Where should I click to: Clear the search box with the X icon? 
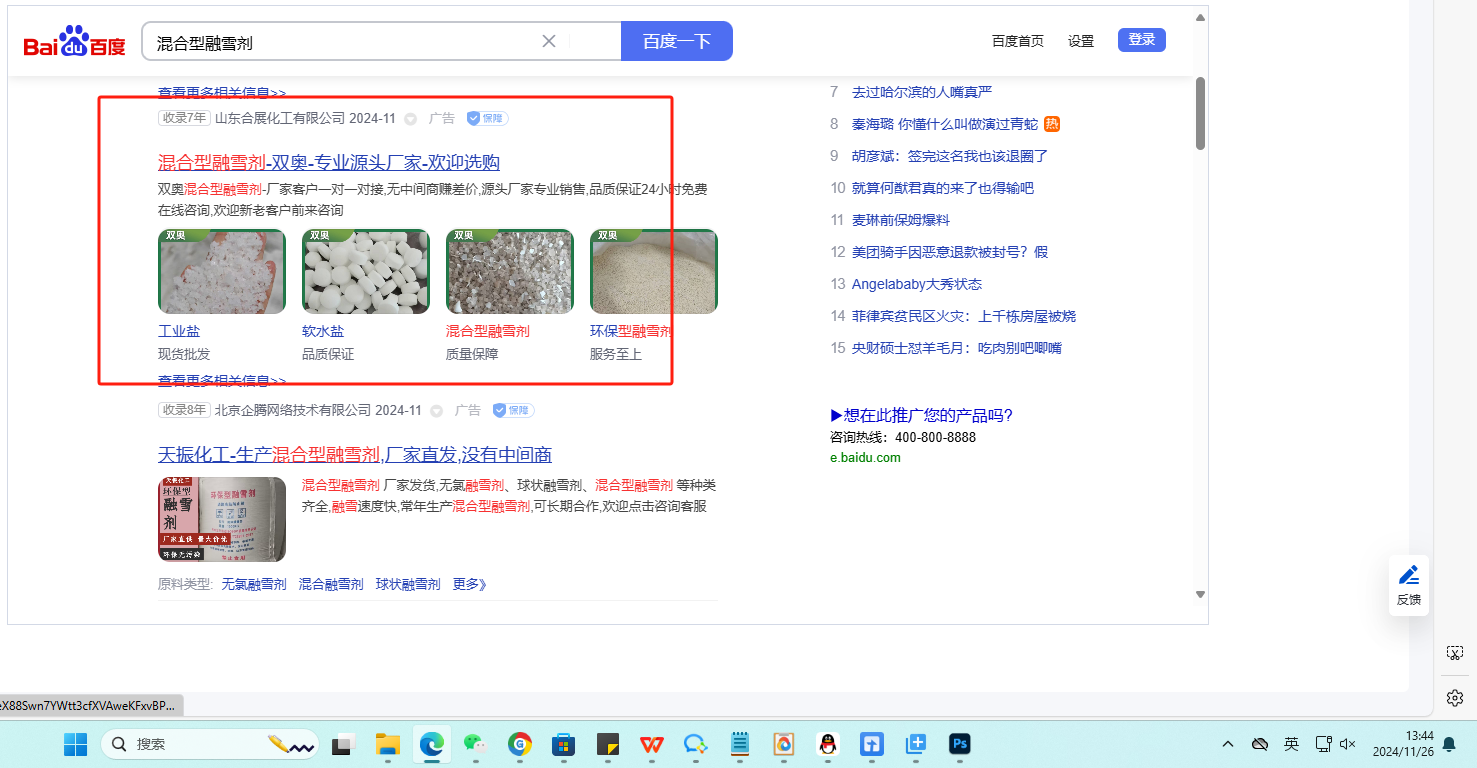tap(548, 41)
